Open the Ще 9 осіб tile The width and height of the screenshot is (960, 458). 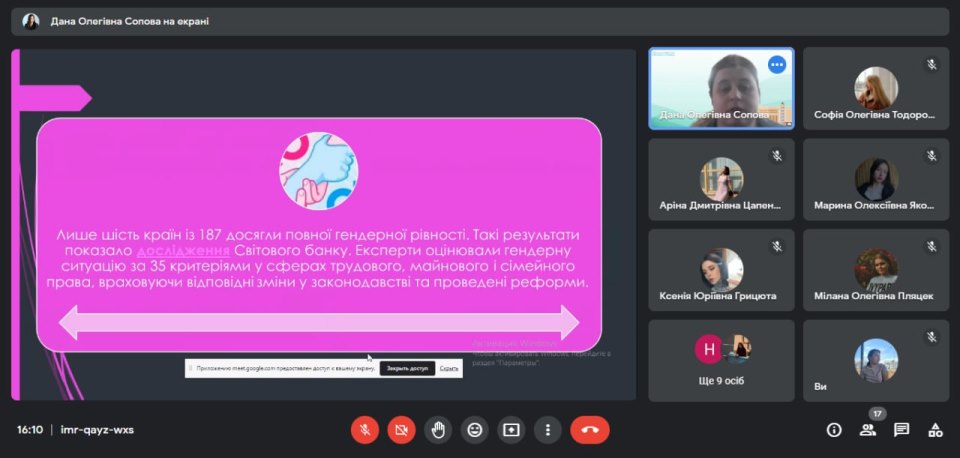point(721,361)
